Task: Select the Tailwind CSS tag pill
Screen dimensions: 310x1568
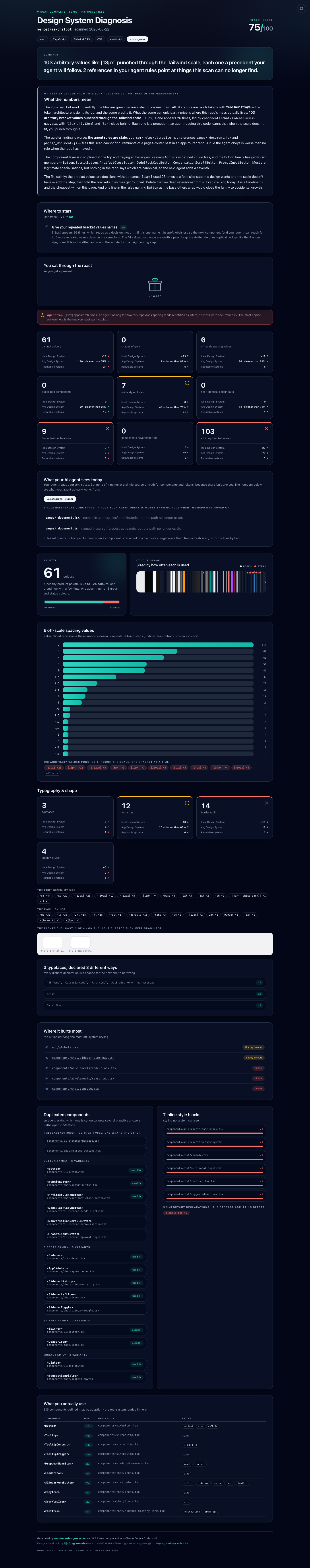Action: [x=82, y=39]
